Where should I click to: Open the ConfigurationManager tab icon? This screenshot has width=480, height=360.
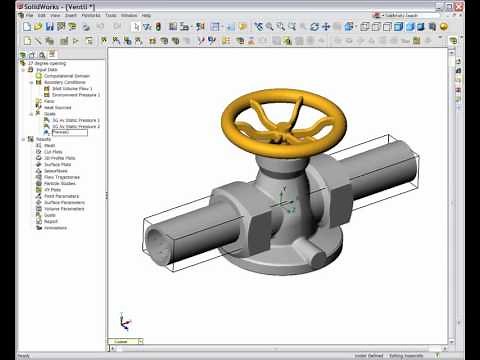(x=42, y=55)
